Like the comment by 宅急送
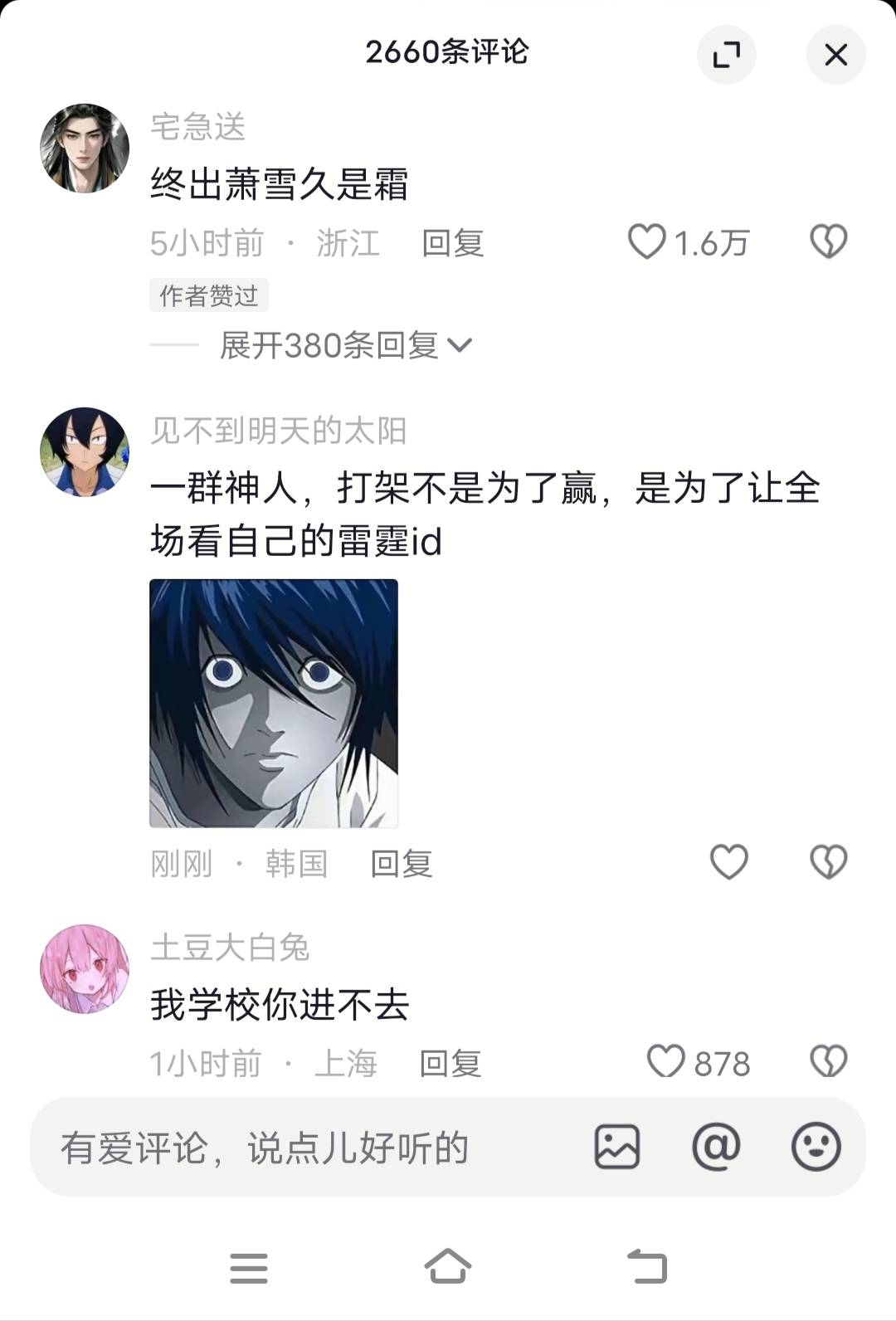Viewport: 896px width, 1321px height. point(646,242)
